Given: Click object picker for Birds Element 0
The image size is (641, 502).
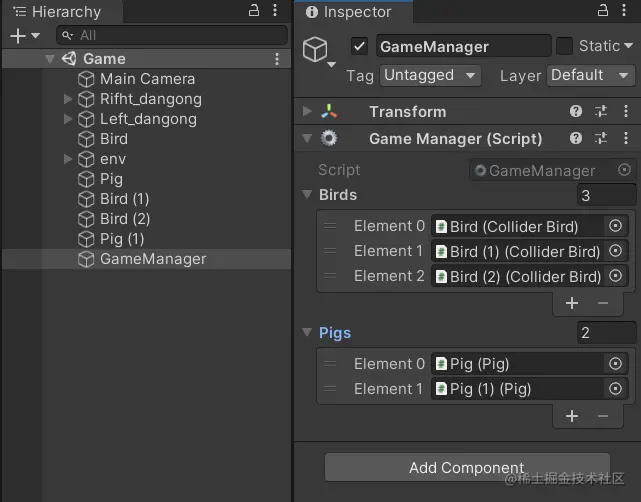Looking at the screenshot, I should click(615, 226).
